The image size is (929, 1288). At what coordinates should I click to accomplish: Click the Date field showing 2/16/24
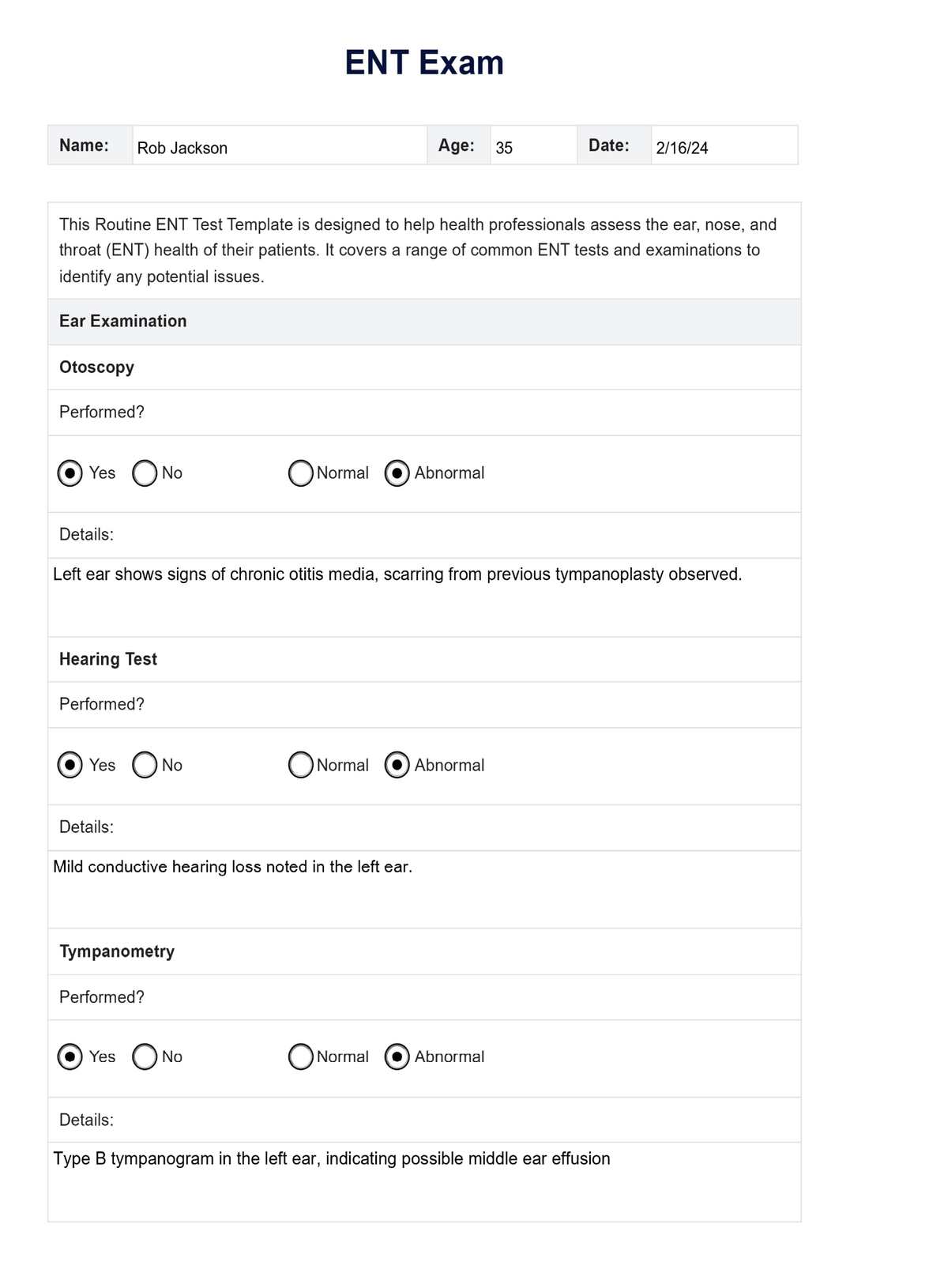tap(724, 147)
